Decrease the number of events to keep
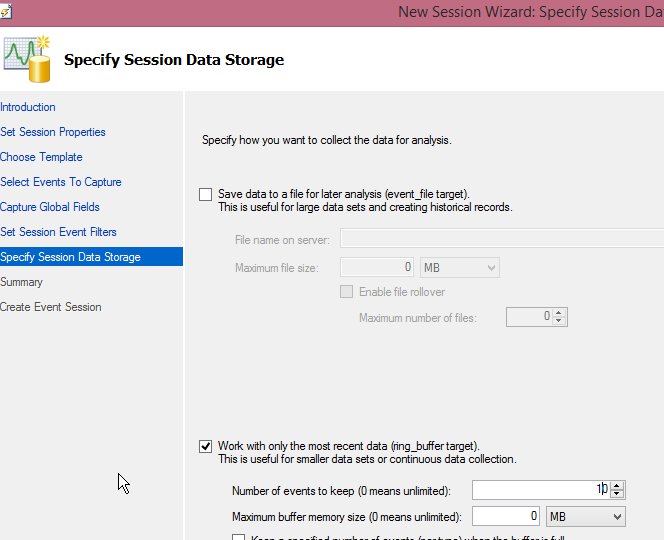Viewport: 664px width, 540px height. [x=617, y=494]
